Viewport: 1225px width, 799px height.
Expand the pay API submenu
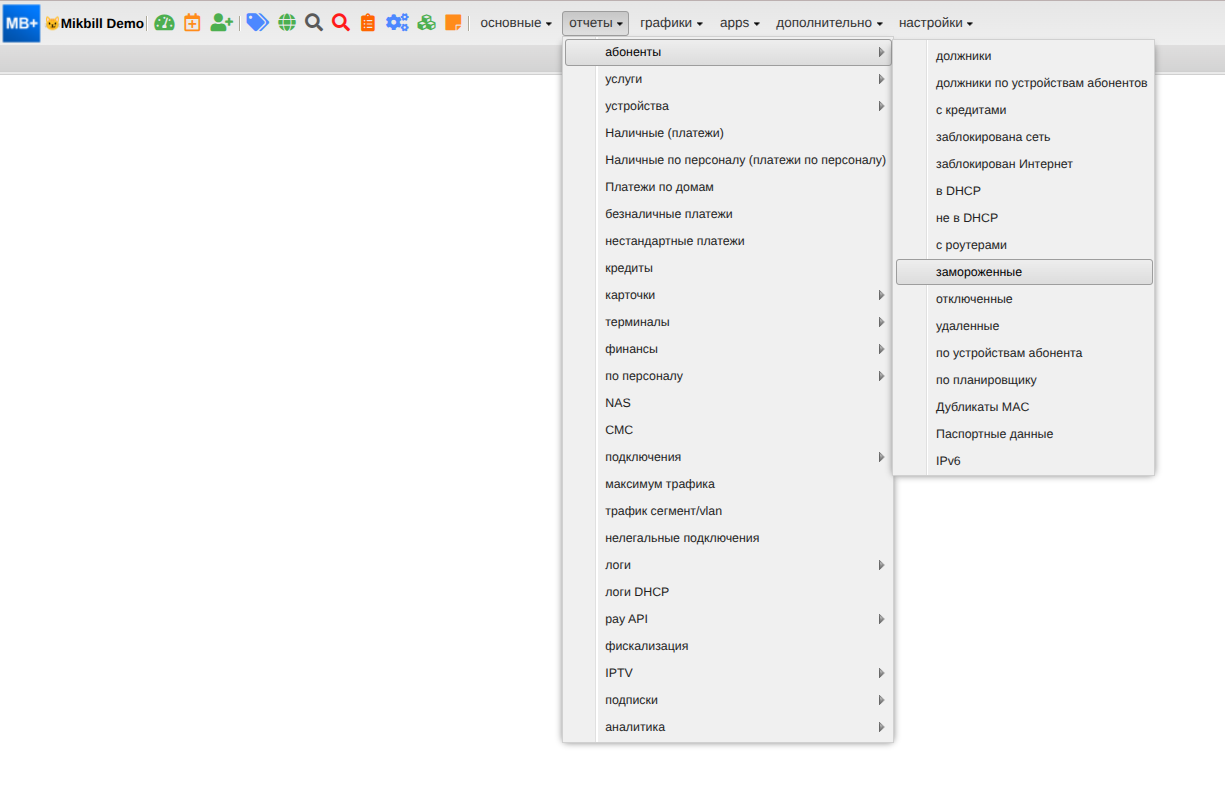click(x=728, y=619)
